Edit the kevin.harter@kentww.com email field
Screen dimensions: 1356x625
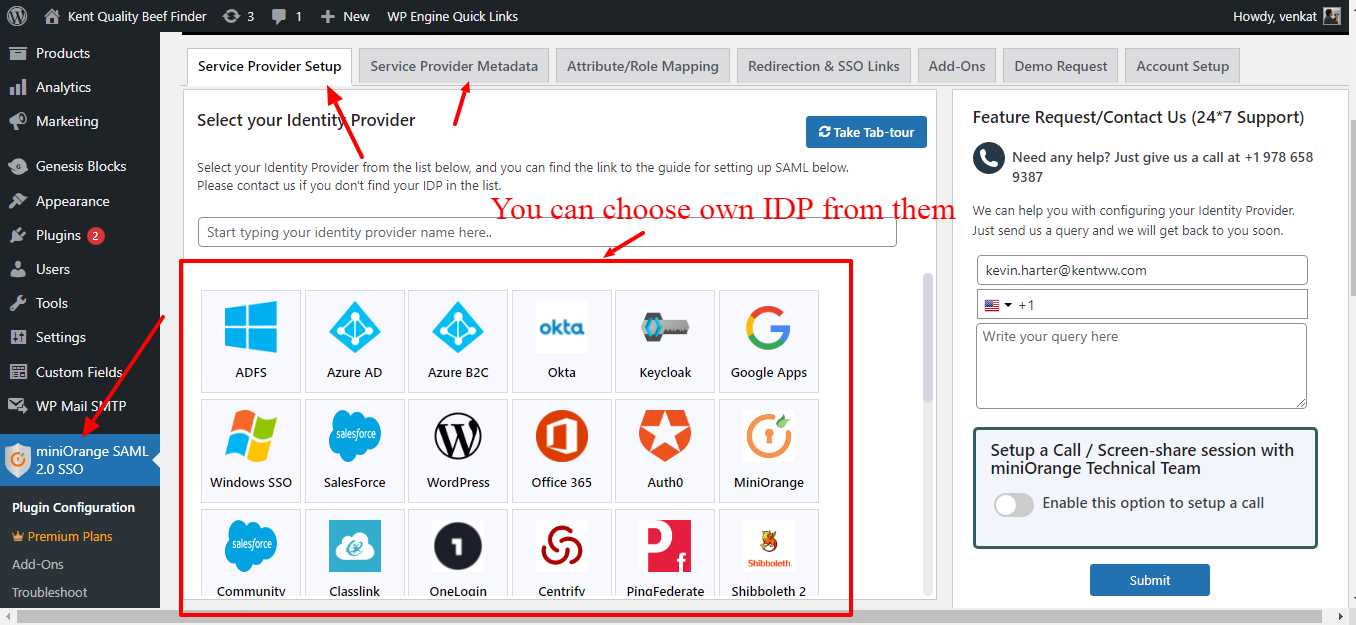tap(1142, 270)
